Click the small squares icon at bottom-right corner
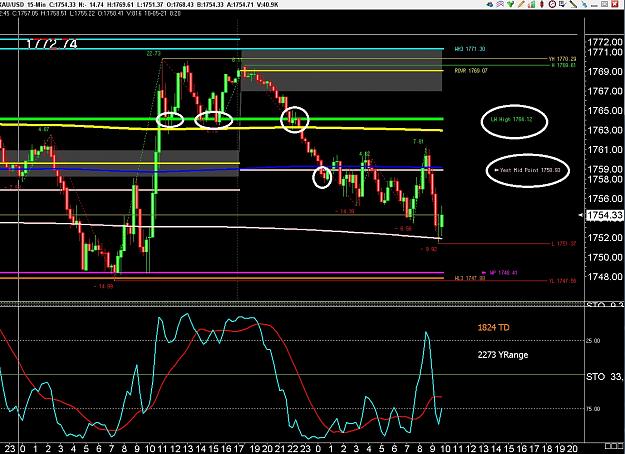625x454 pixels. point(614,446)
